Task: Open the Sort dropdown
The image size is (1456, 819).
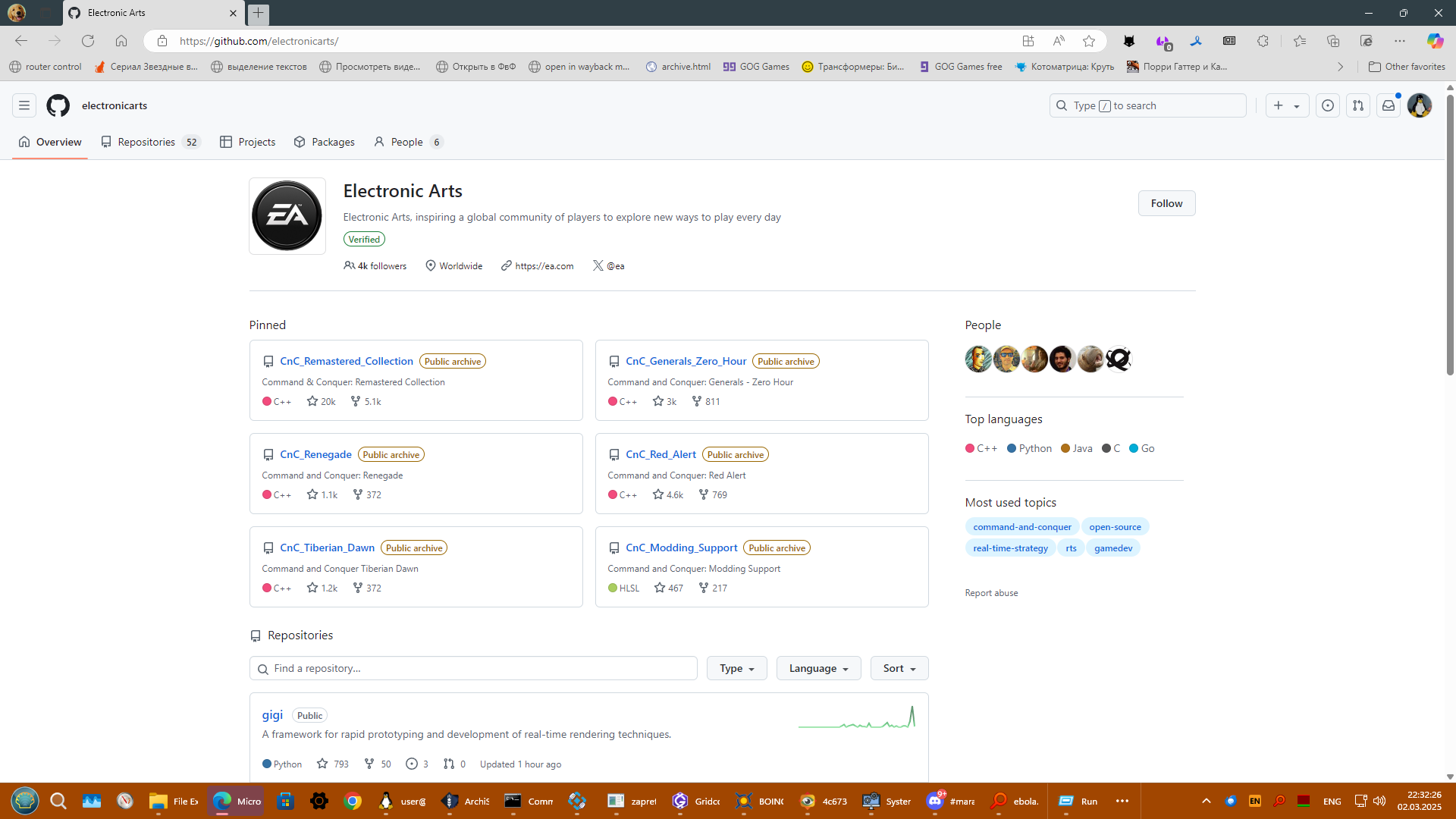Action: point(899,668)
